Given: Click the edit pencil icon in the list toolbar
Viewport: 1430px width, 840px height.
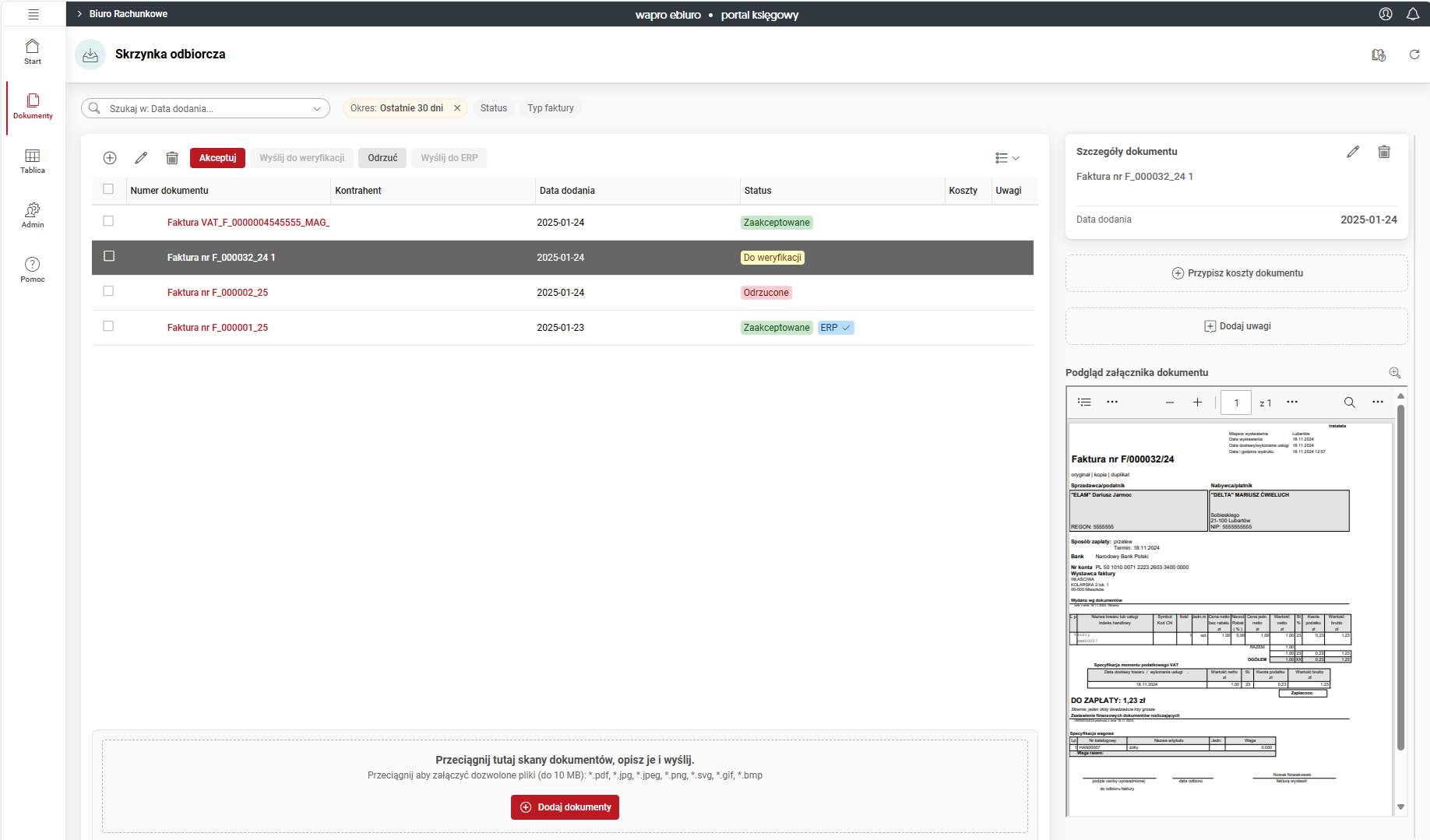Looking at the screenshot, I should point(141,158).
